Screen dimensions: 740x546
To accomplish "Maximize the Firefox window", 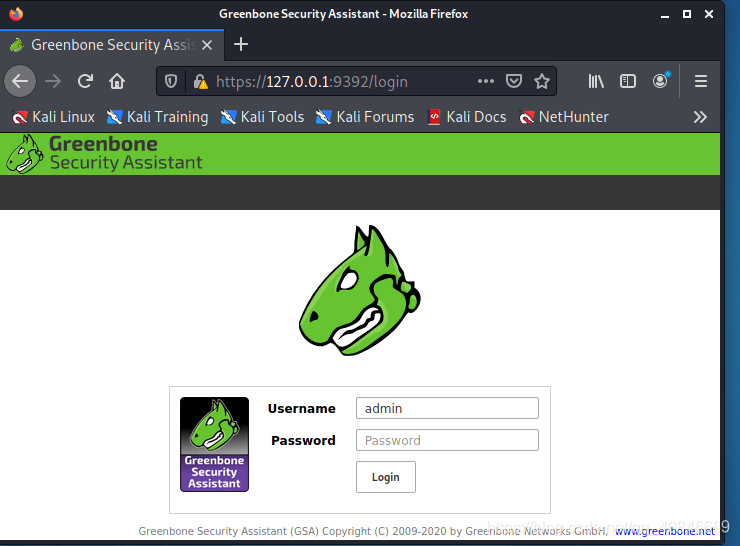I will 687,14.
